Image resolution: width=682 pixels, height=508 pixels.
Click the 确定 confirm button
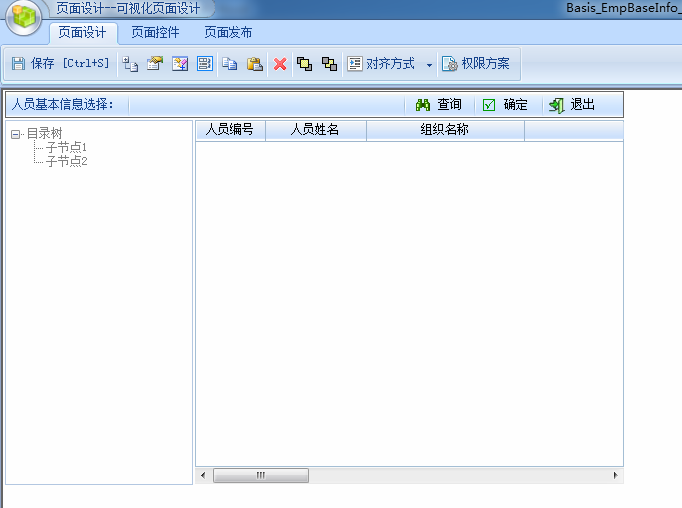pos(505,104)
